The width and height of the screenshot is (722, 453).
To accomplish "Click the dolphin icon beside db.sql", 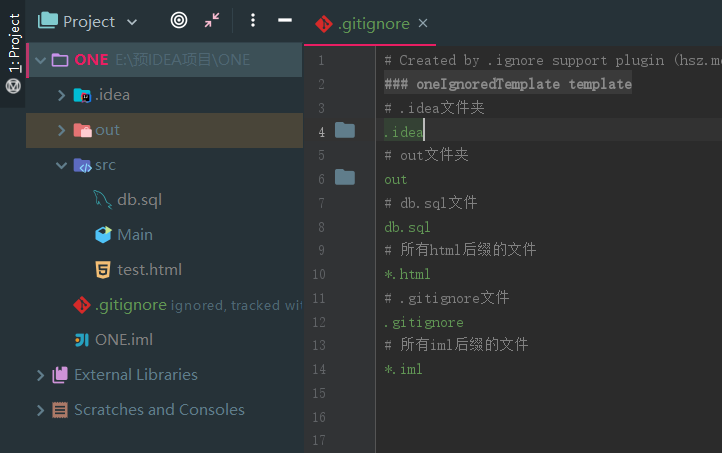I will pyautogui.click(x=102, y=200).
